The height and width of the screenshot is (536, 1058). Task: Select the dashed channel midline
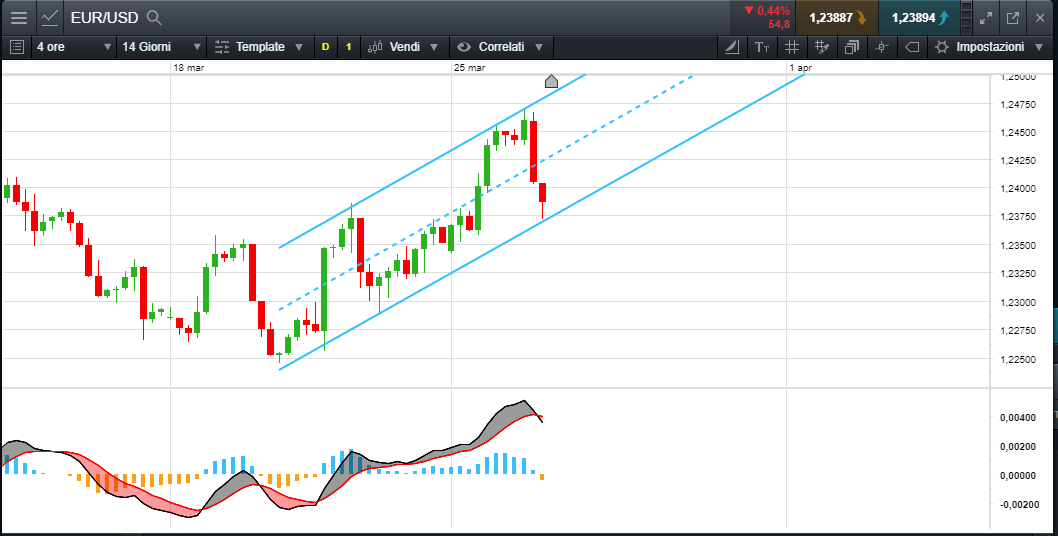point(486,192)
